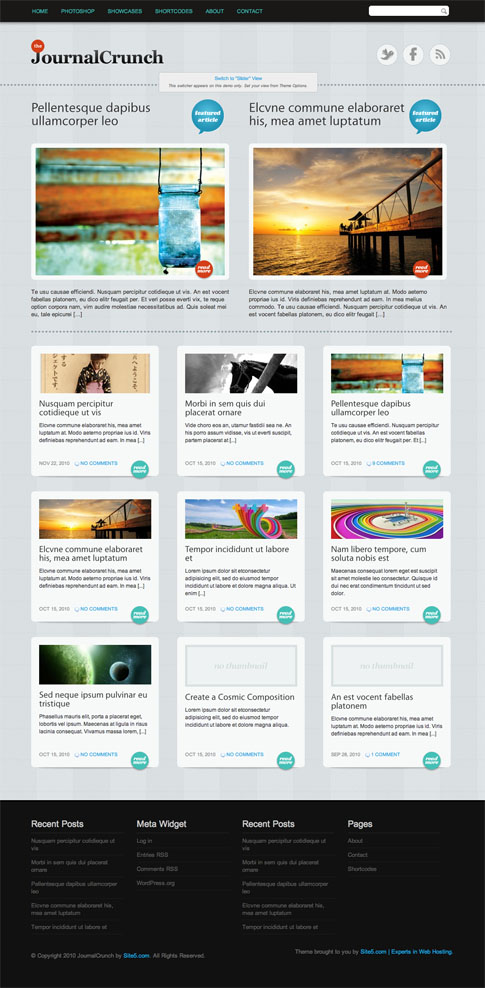Click the Twitter bird icon in header
Image resolution: width=485 pixels, height=988 pixels.
(387, 55)
